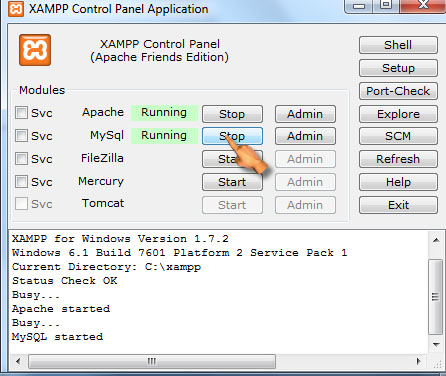446x376 pixels.
Task: Click the log scroll left arrow
Action: tap(18, 361)
